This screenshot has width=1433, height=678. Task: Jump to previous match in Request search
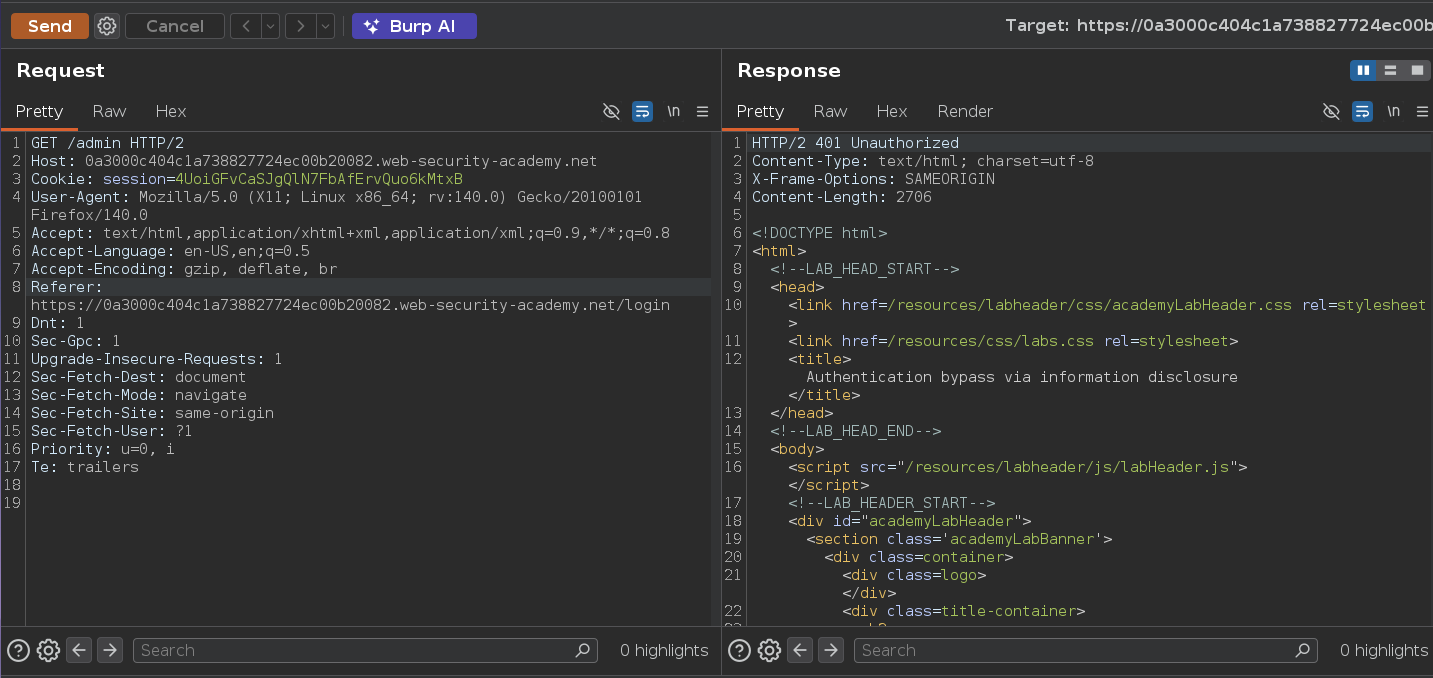coord(79,650)
